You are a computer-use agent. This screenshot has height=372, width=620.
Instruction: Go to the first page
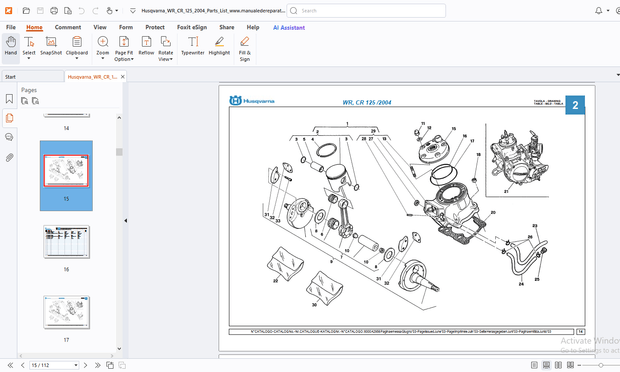(10, 365)
